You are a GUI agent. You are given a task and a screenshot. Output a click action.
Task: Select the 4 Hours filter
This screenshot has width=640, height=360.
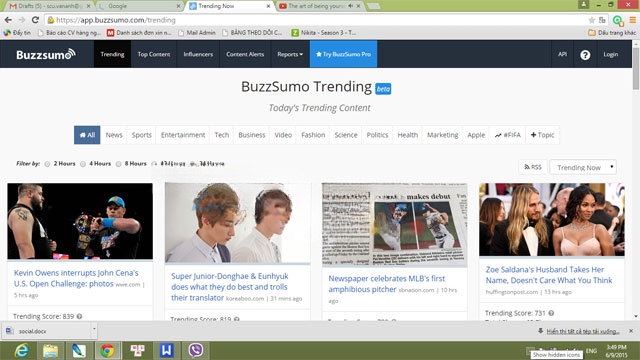point(83,164)
